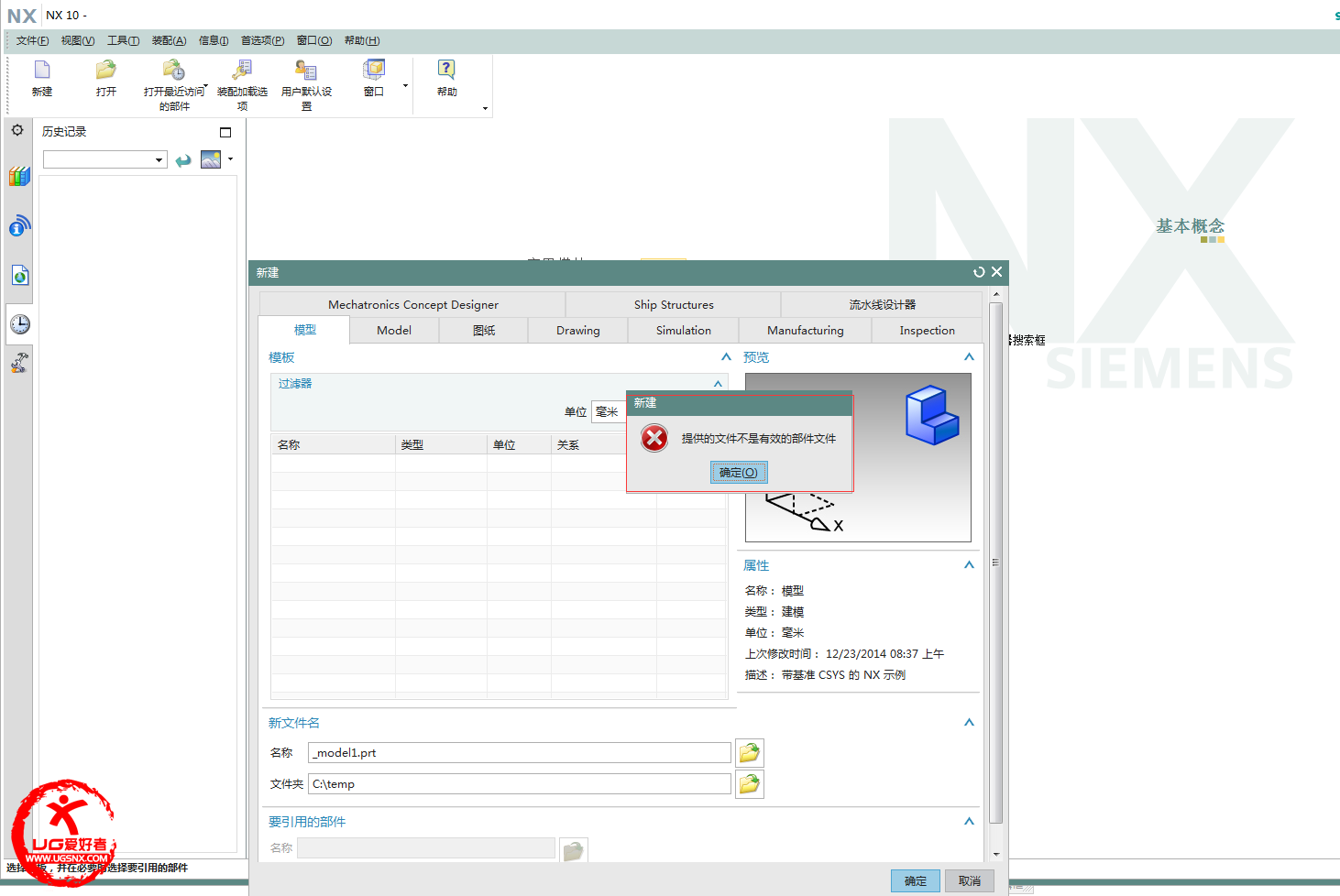The image size is (1340, 896).
Task: Switch to the Drawing tab
Action: (x=577, y=330)
